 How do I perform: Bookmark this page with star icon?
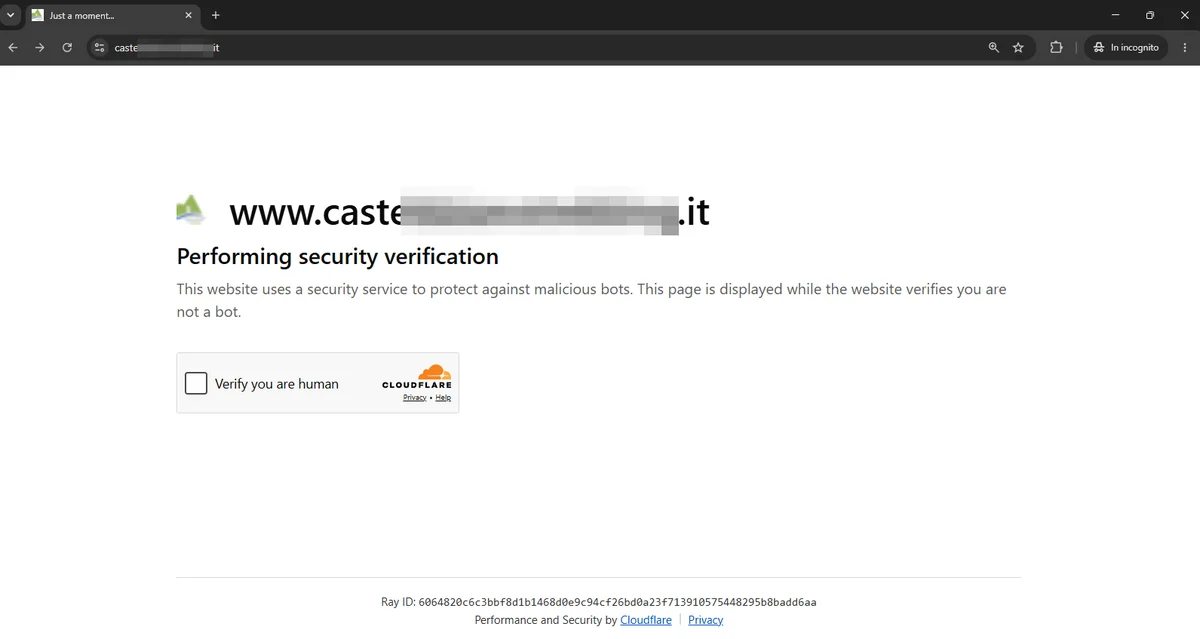(x=1018, y=47)
